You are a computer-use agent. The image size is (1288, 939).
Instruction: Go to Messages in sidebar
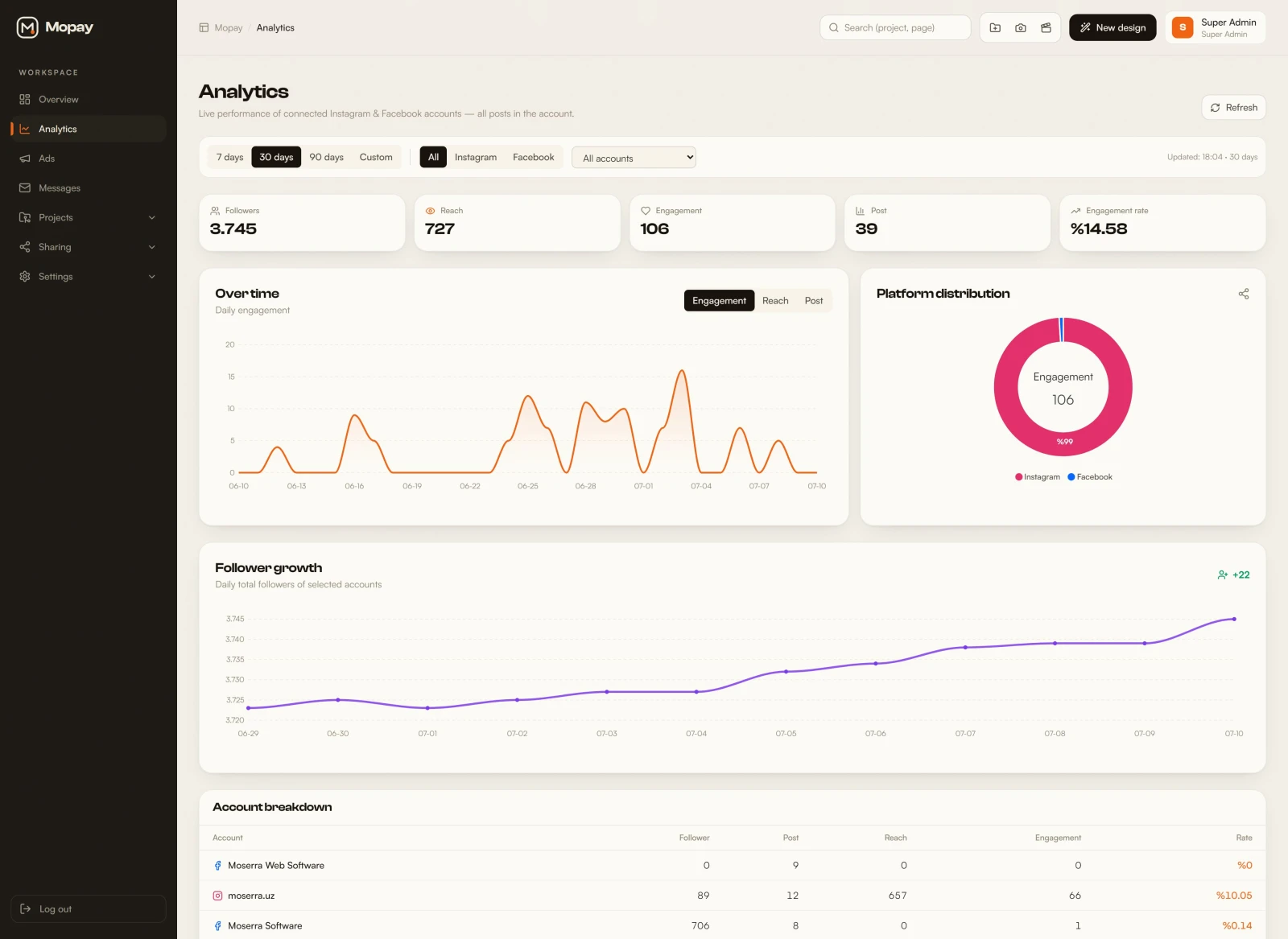89,188
